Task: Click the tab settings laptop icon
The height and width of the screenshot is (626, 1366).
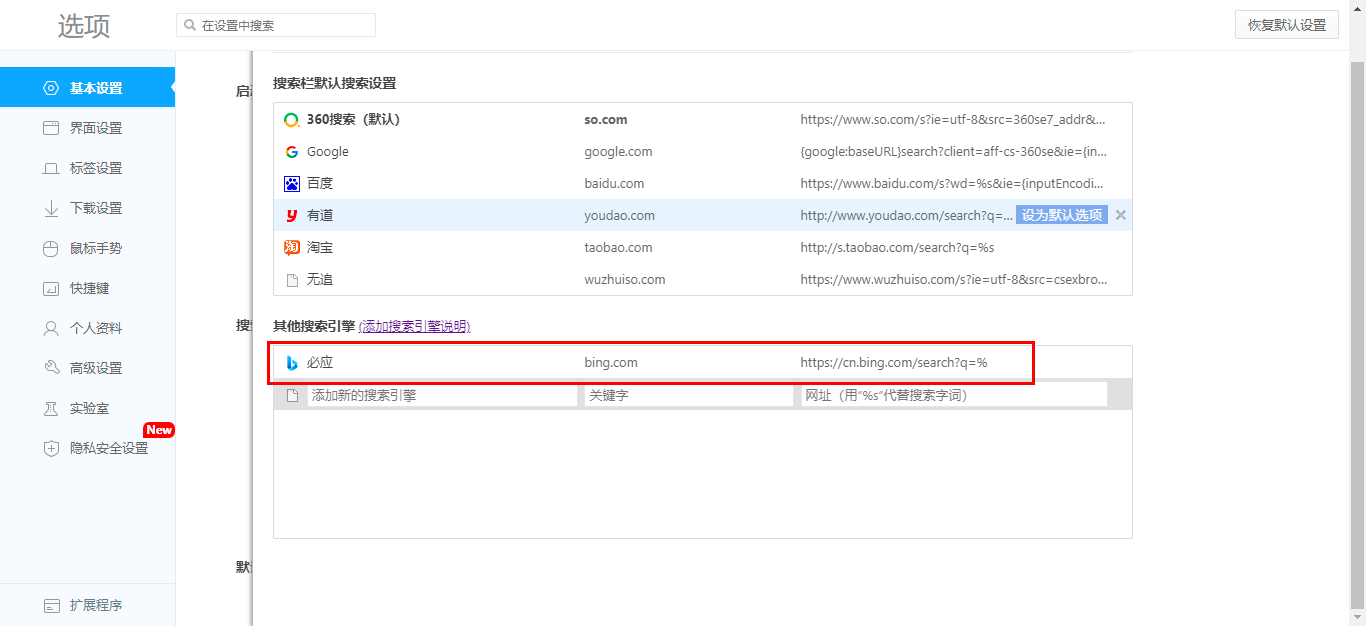Action: tap(51, 168)
